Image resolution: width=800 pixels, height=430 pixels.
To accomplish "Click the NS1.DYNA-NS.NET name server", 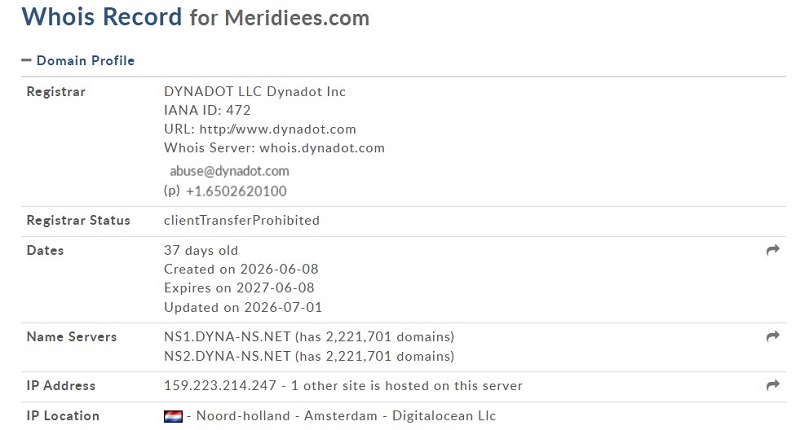I will point(227,337).
